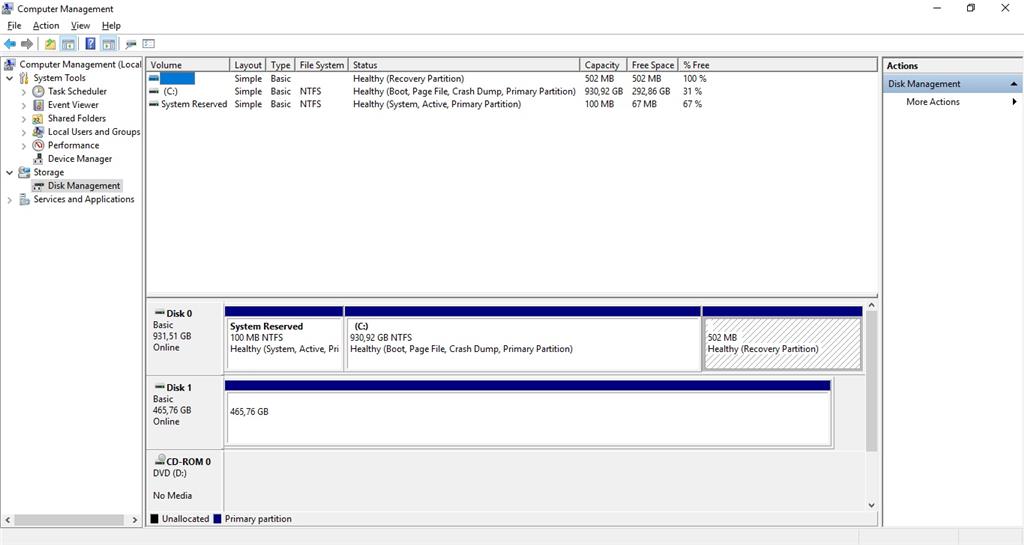
Task: Click the console tree scrollbar left arrow
Action: pyautogui.click(x=8, y=520)
